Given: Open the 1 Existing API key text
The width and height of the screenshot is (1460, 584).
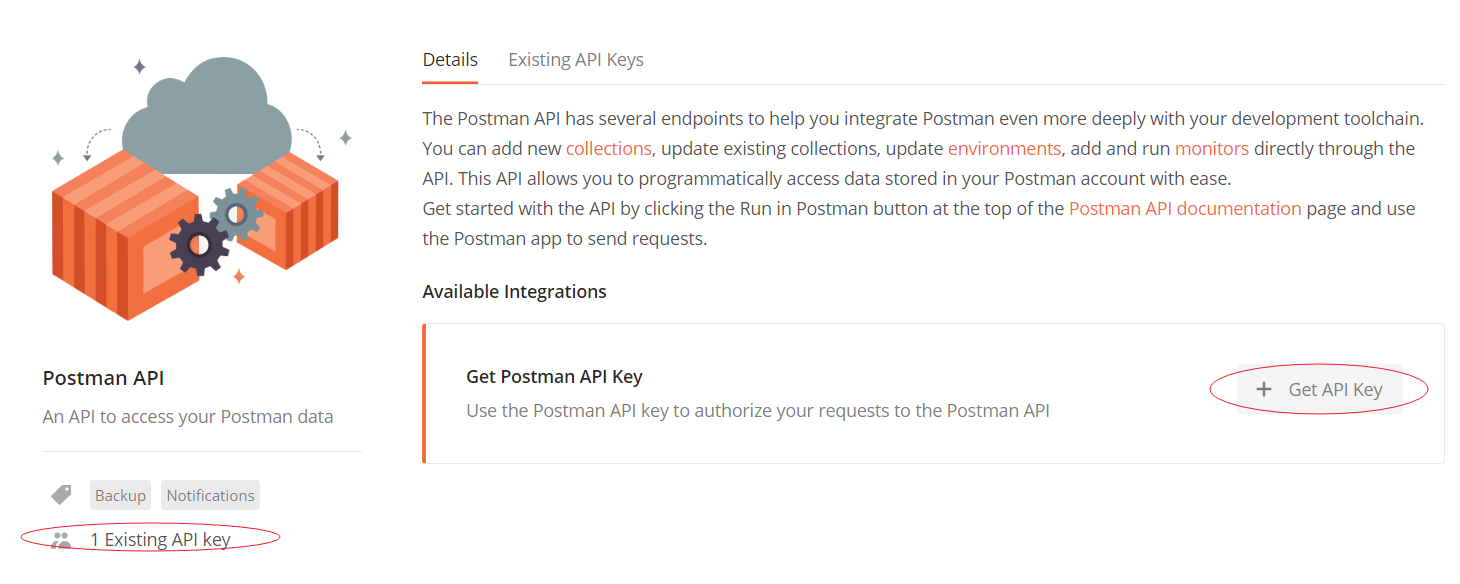Looking at the screenshot, I should (x=160, y=539).
